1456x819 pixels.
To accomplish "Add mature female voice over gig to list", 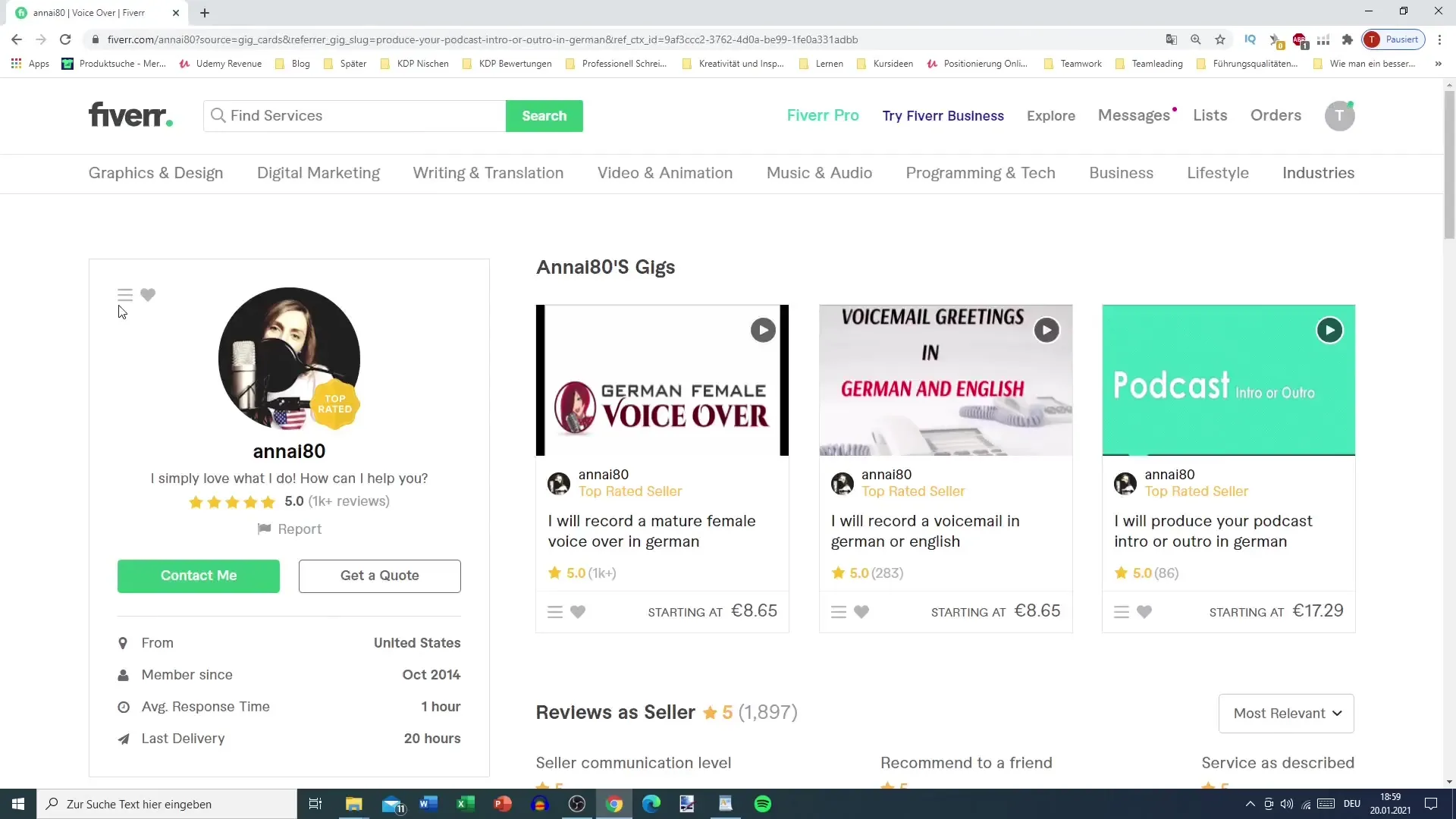I will (x=555, y=612).
